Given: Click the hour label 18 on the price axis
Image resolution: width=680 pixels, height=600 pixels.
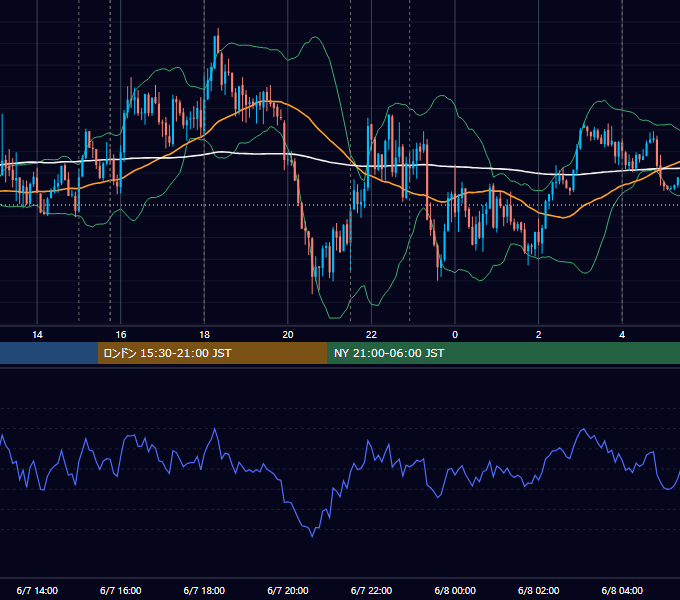Looking at the screenshot, I should (x=204, y=335).
